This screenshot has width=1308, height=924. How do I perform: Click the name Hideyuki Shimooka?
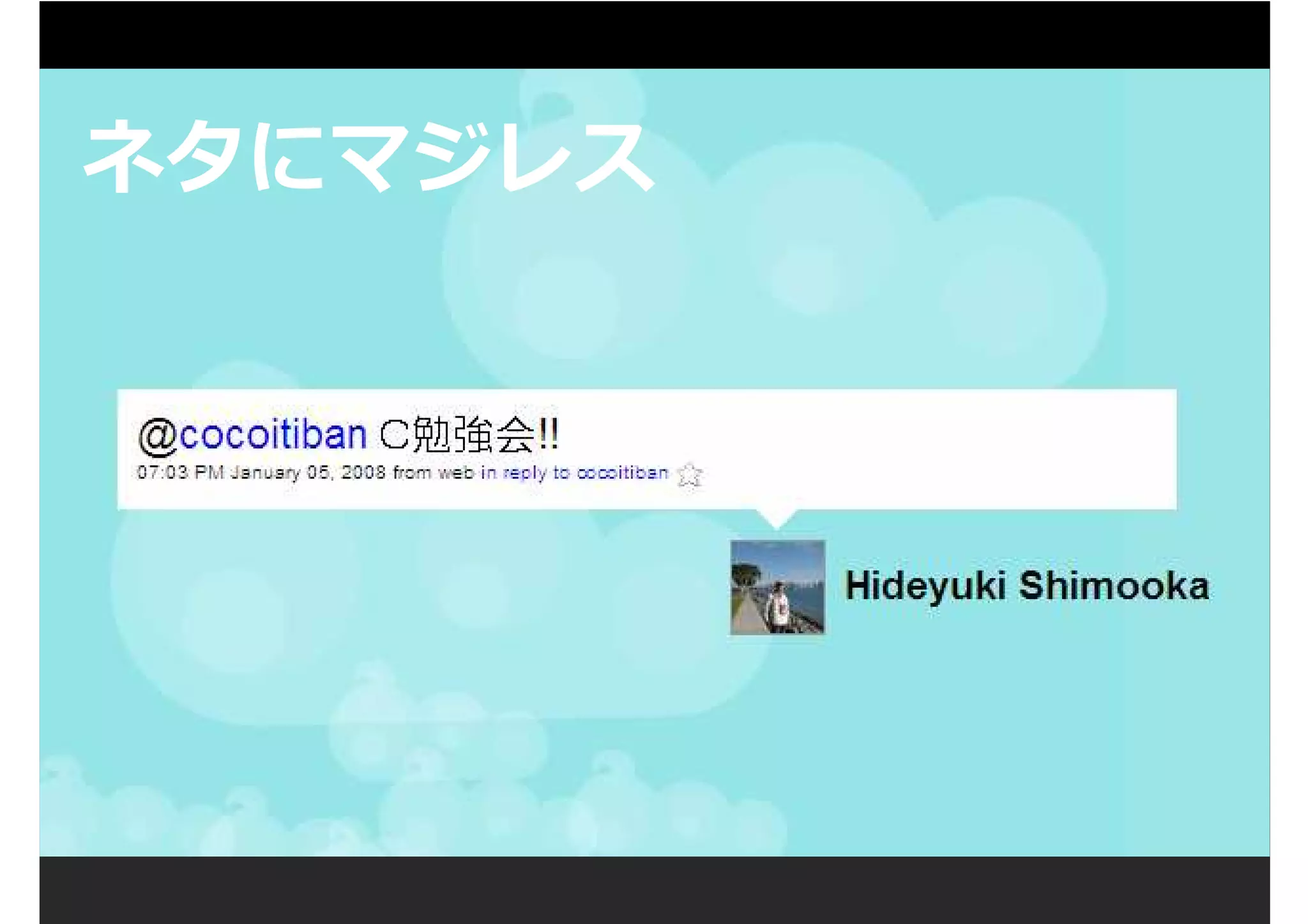(1026, 586)
